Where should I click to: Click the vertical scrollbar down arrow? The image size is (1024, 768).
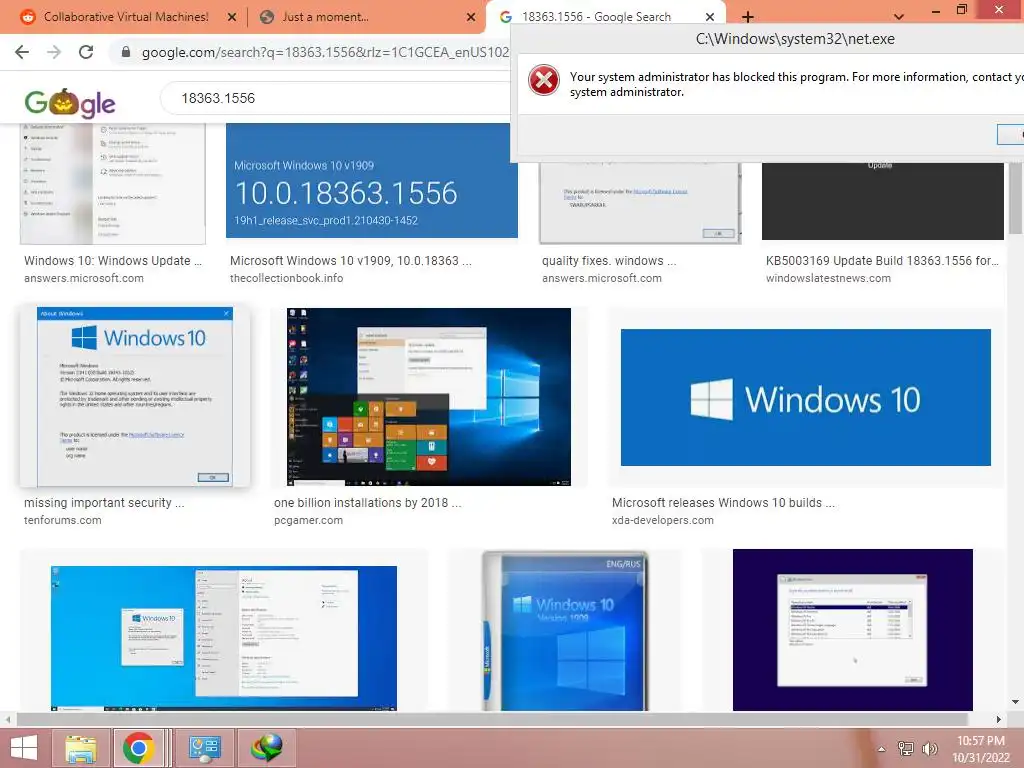point(1016,702)
